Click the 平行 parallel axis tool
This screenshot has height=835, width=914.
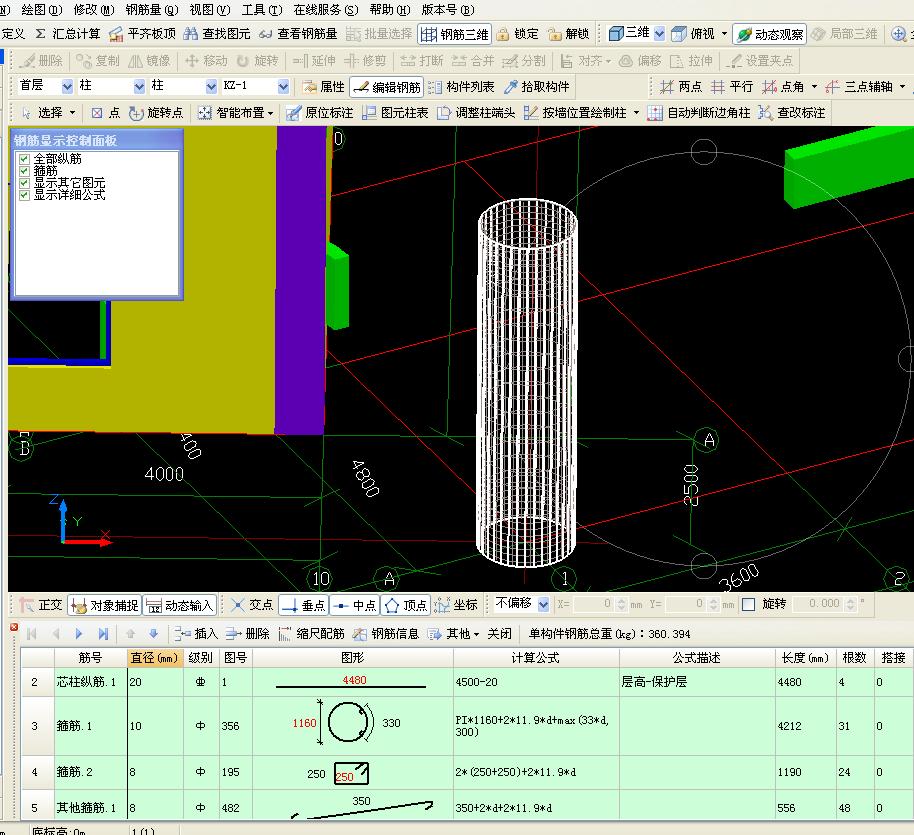point(732,87)
